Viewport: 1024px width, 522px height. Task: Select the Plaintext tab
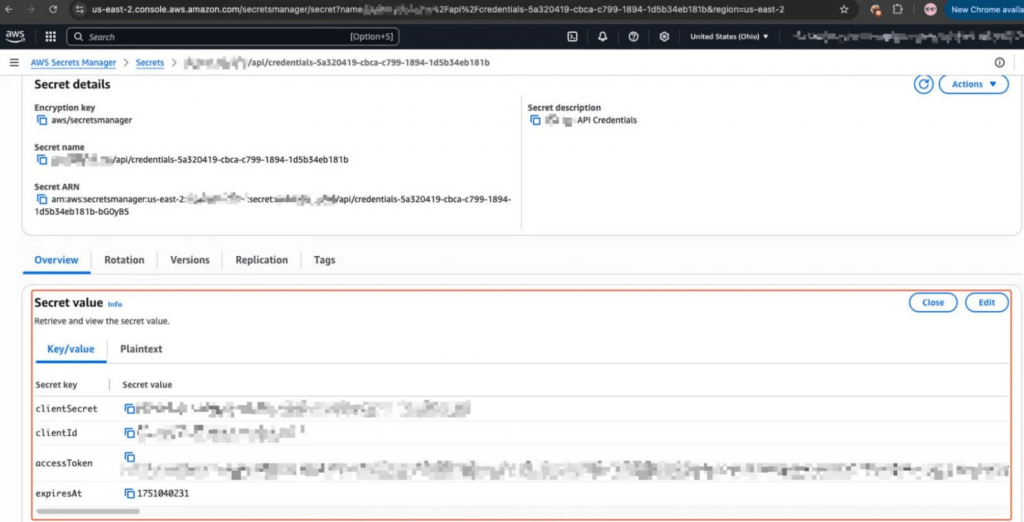point(141,349)
